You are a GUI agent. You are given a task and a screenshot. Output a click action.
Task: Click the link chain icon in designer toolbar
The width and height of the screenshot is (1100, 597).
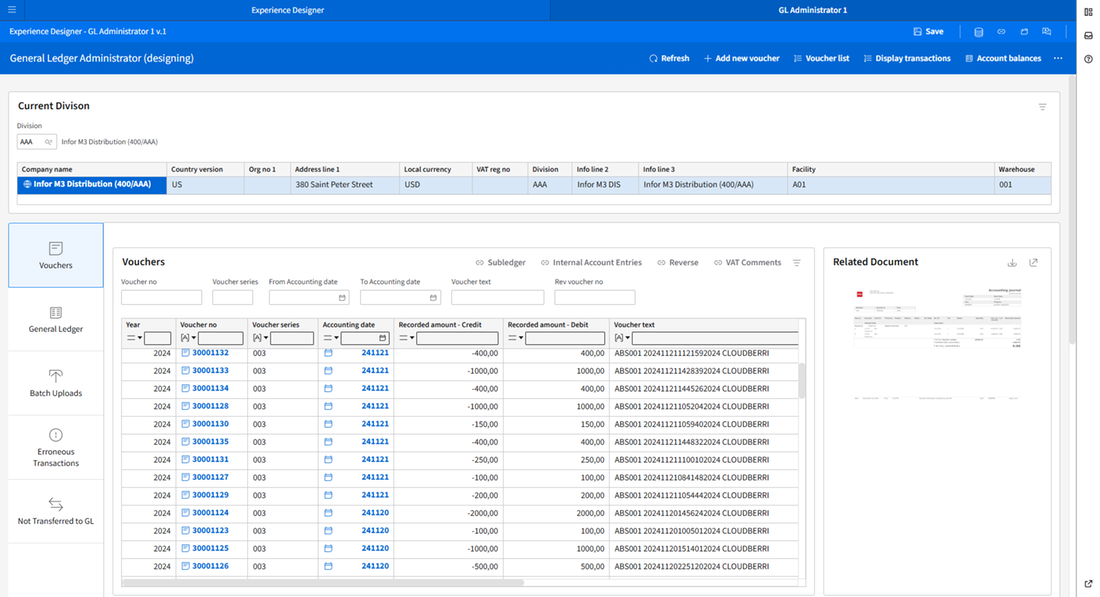pos(1001,32)
